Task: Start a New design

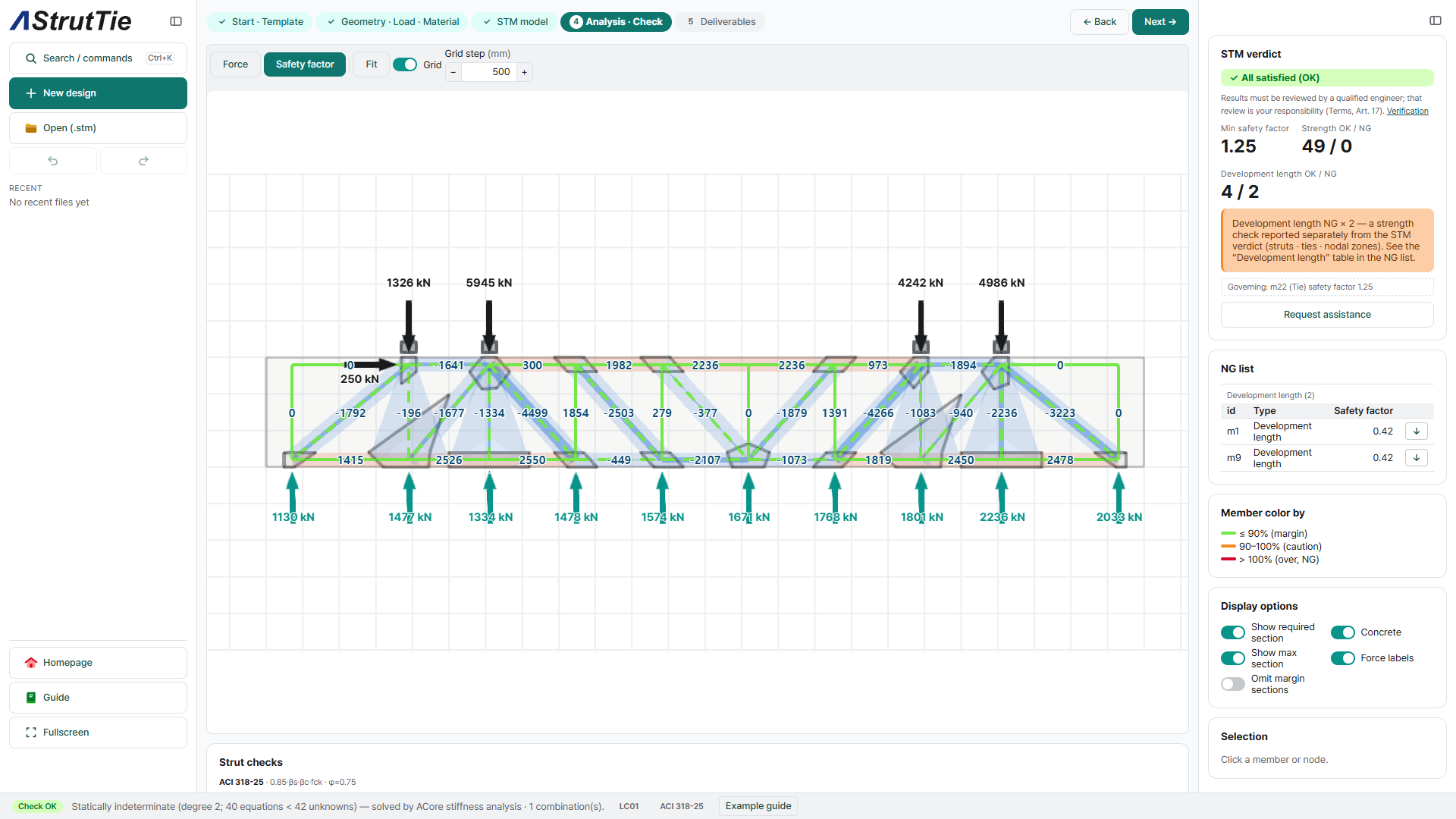Action: [98, 93]
